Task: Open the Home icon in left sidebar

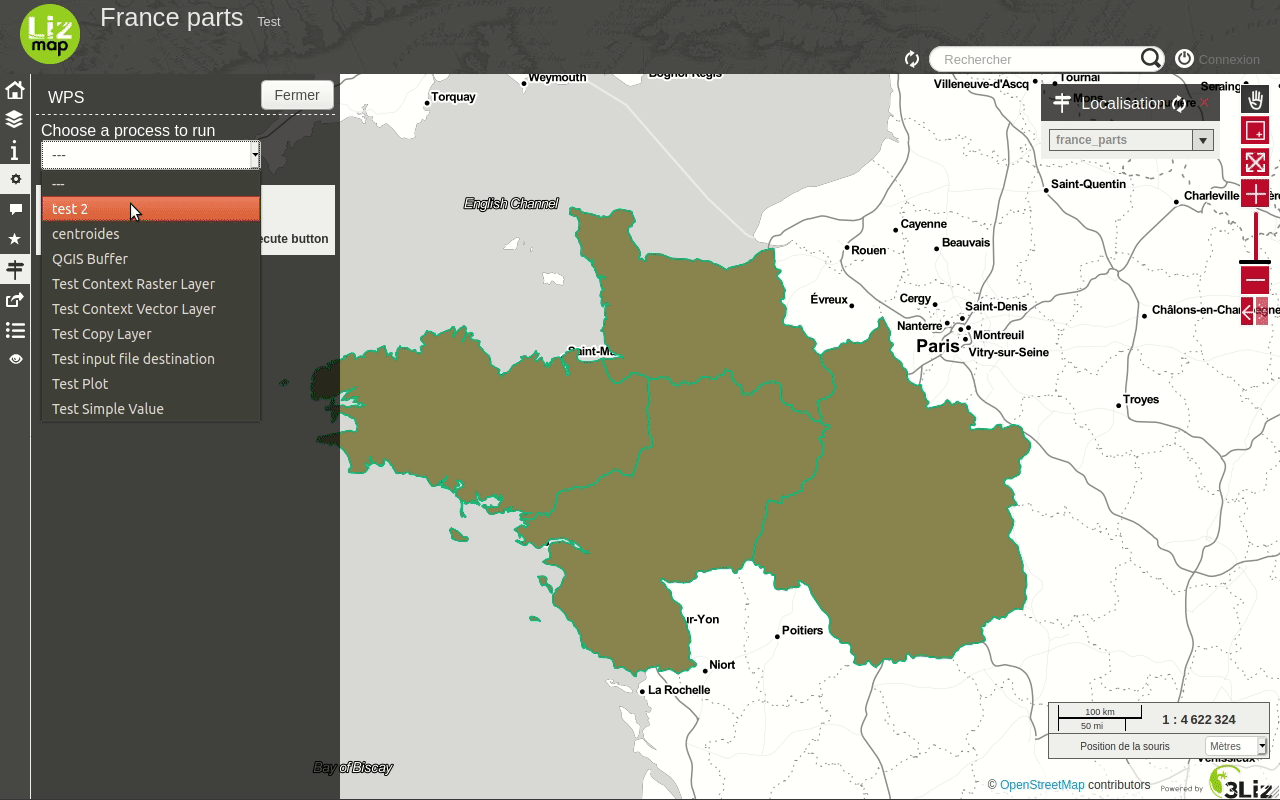Action: tap(14, 90)
